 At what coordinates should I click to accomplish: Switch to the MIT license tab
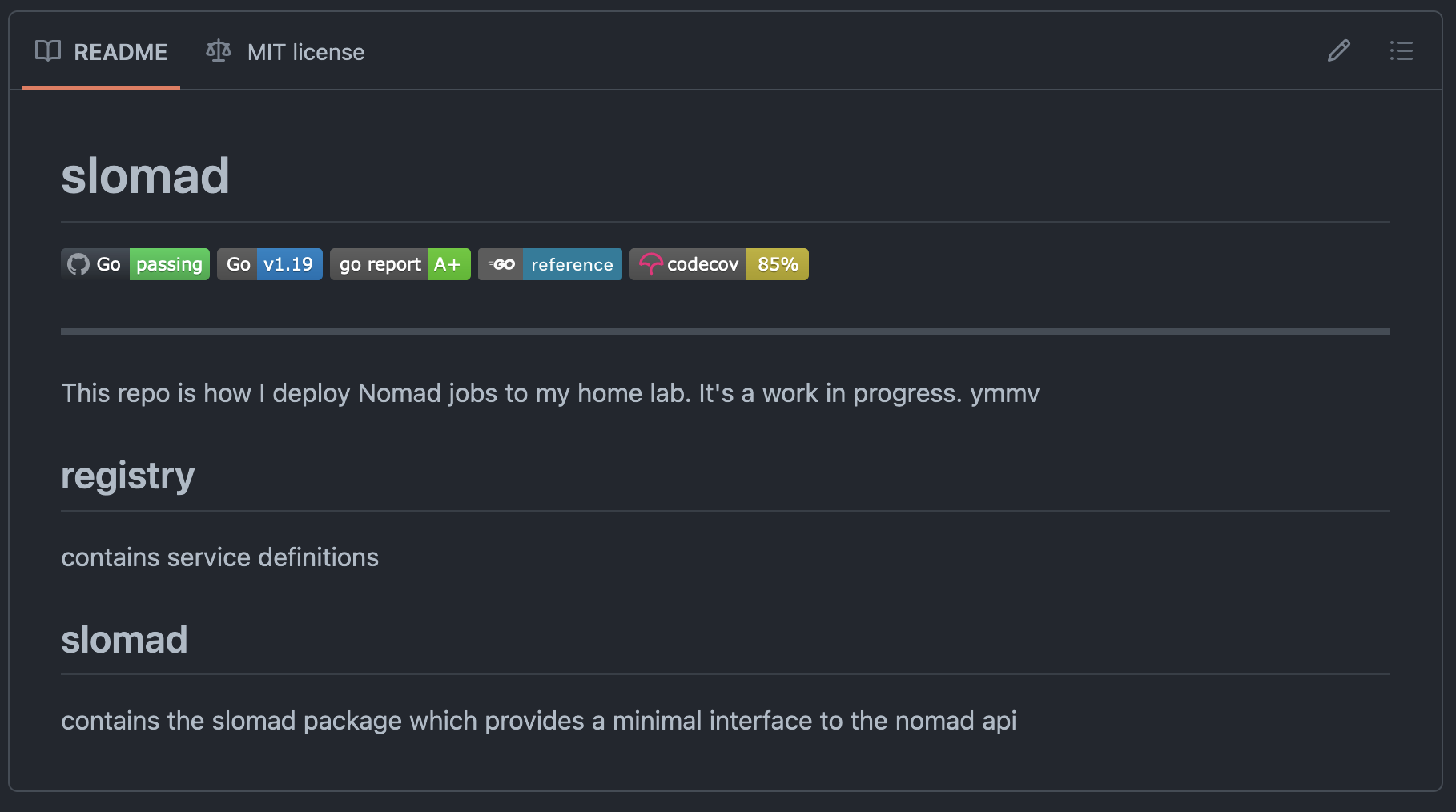click(x=305, y=52)
